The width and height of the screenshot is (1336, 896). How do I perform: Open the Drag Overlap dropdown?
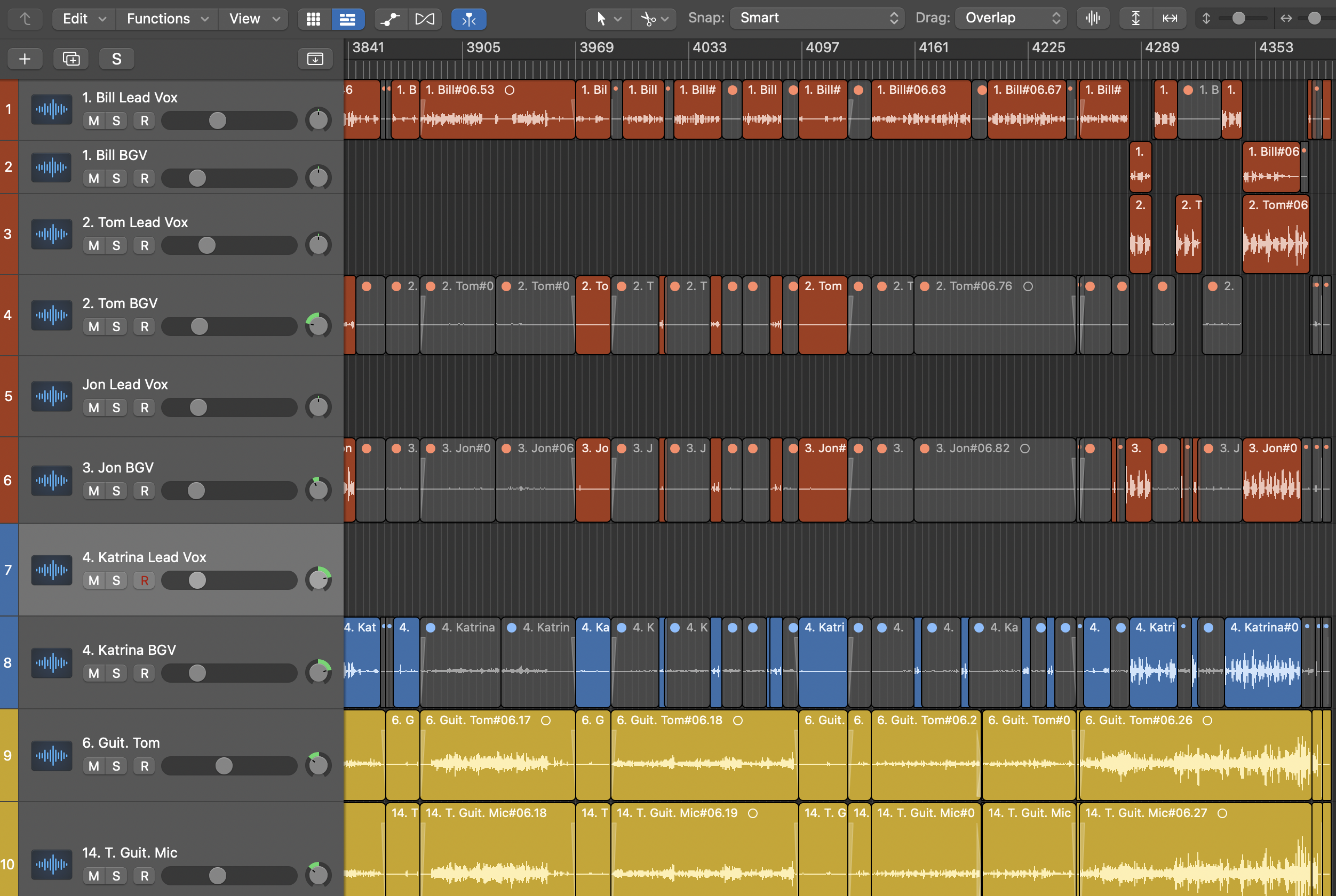click(1011, 18)
